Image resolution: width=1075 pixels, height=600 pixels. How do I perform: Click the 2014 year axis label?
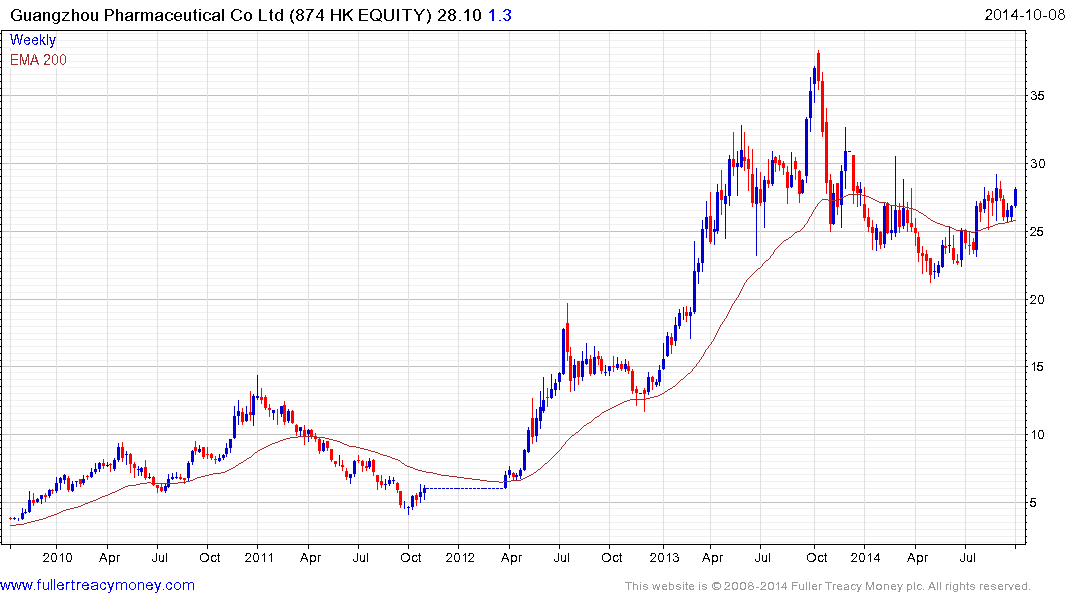tap(865, 557)
